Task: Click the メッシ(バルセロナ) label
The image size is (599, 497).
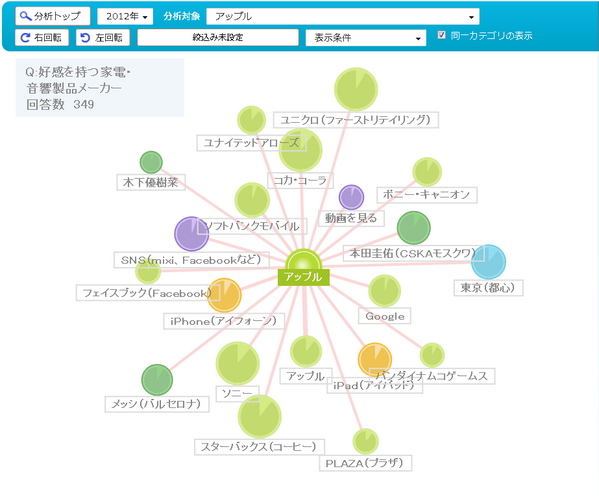Action: click(157, 404)
